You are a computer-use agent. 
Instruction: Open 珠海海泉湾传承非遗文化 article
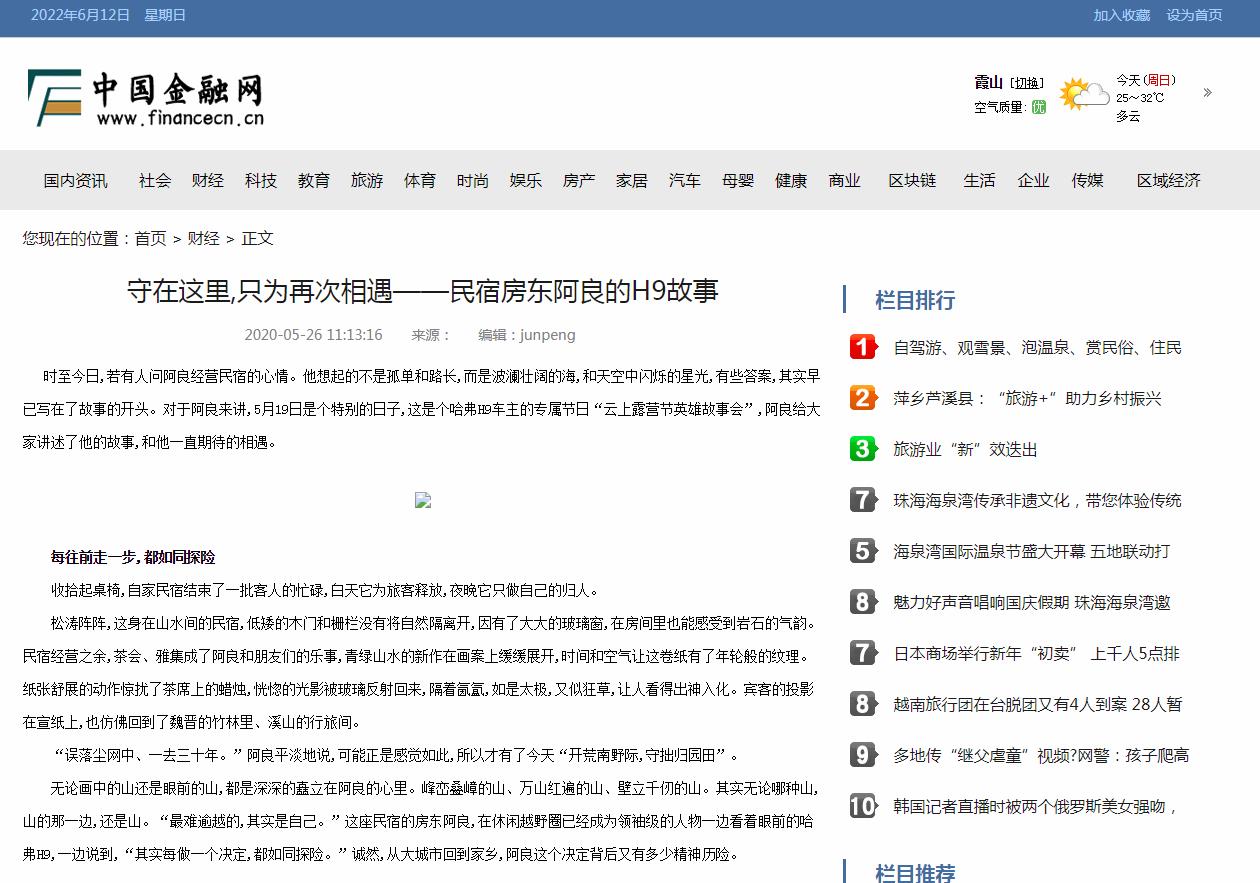pyautogui.click(x=1038, y=500)
